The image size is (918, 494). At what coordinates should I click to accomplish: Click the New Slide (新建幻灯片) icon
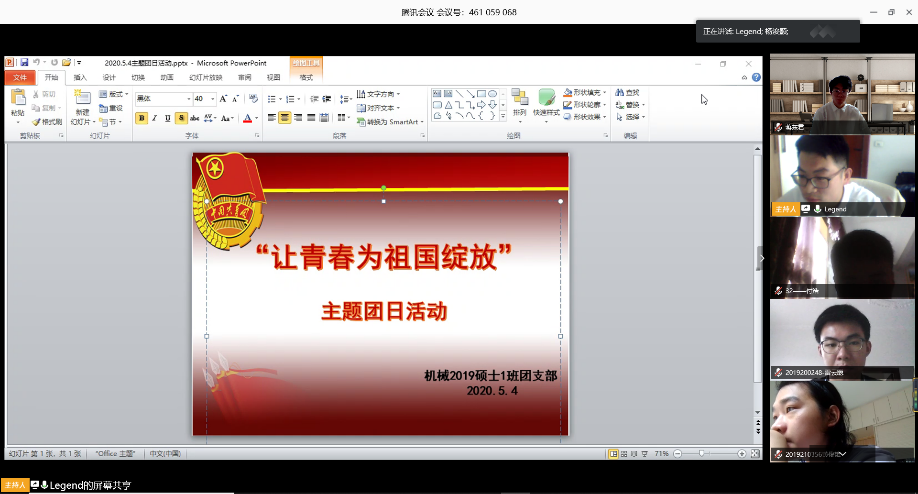click(82, 97)
